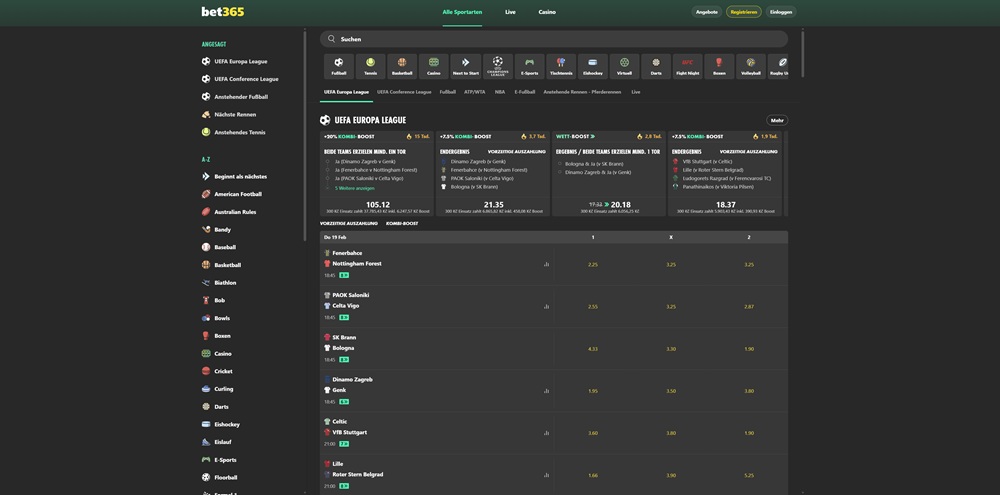Click the UEFA Europa League heading ball icon
The width and height of the screenshot is (1000, 495).
[325, 120]
